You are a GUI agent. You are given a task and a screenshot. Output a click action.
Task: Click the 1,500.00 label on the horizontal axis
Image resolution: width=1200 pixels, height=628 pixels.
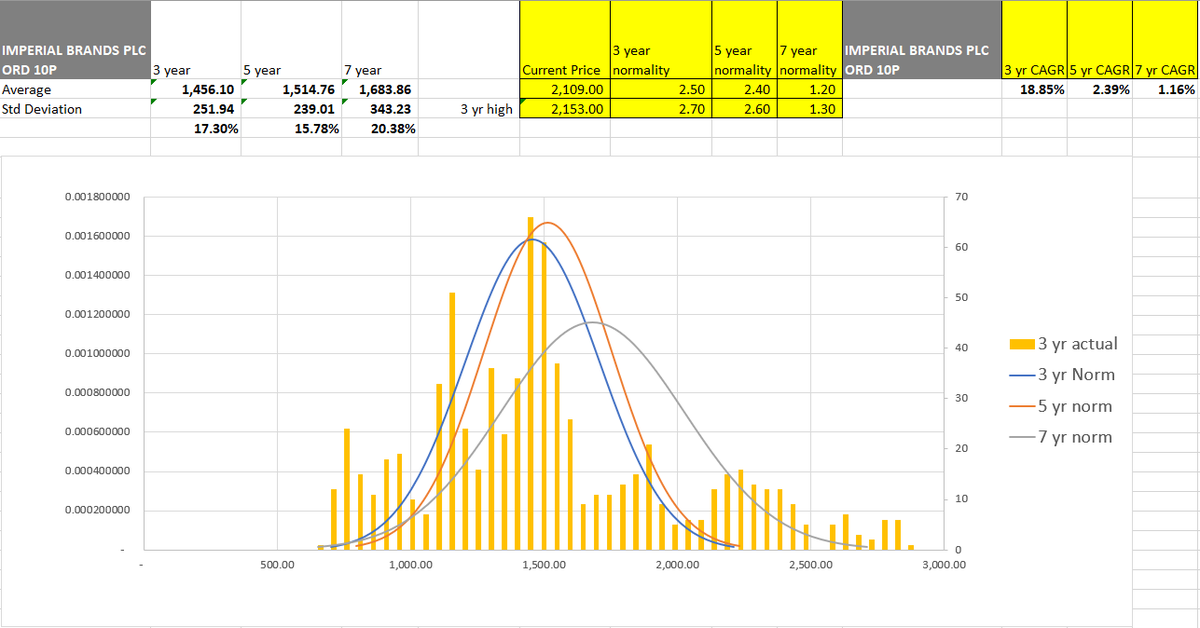543,566
